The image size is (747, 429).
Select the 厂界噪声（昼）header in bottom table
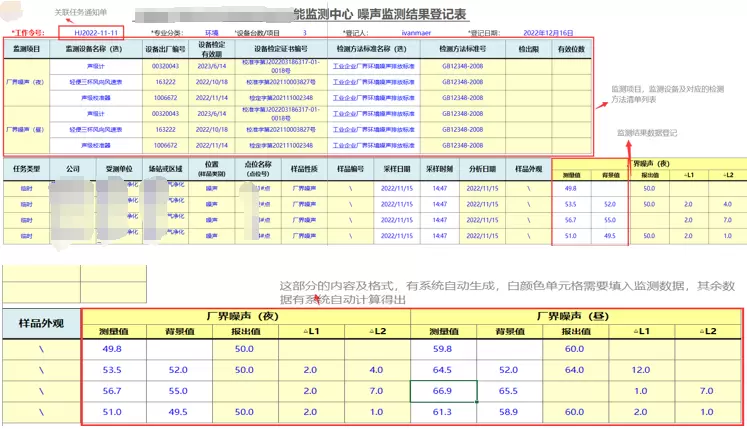click(x=576, y=315)
